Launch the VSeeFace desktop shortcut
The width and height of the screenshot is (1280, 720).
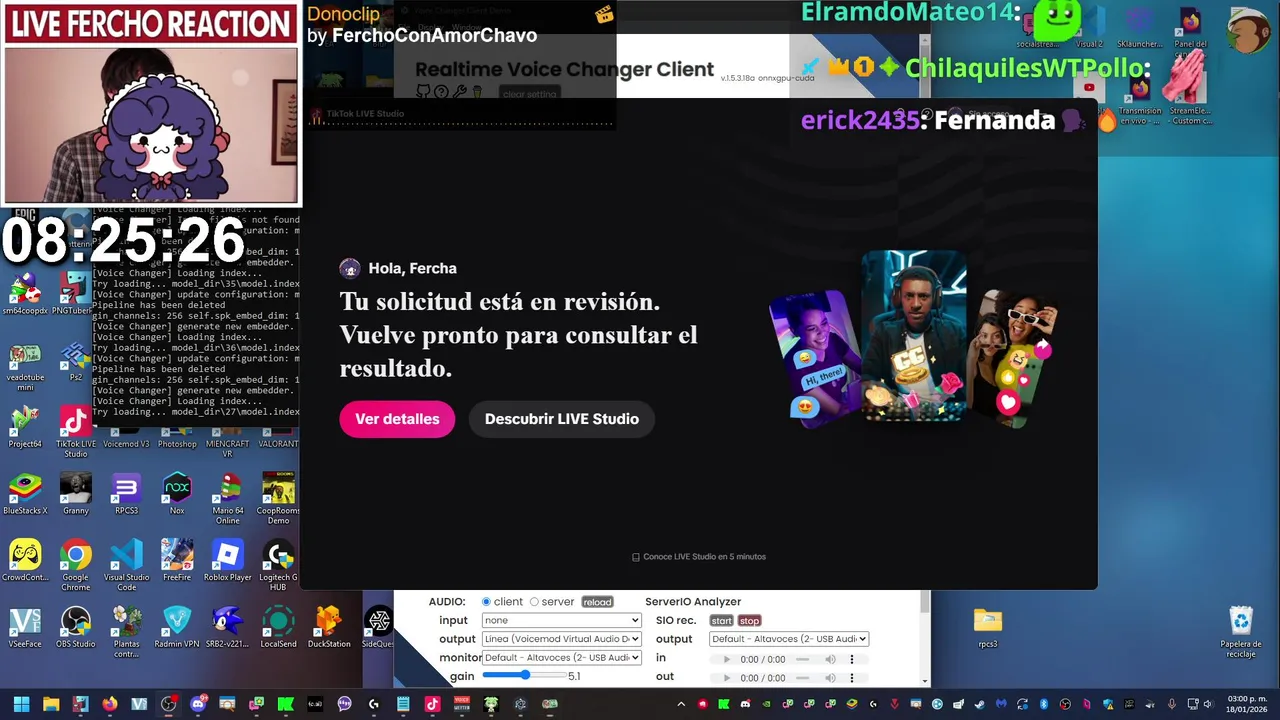pos(25,627)
